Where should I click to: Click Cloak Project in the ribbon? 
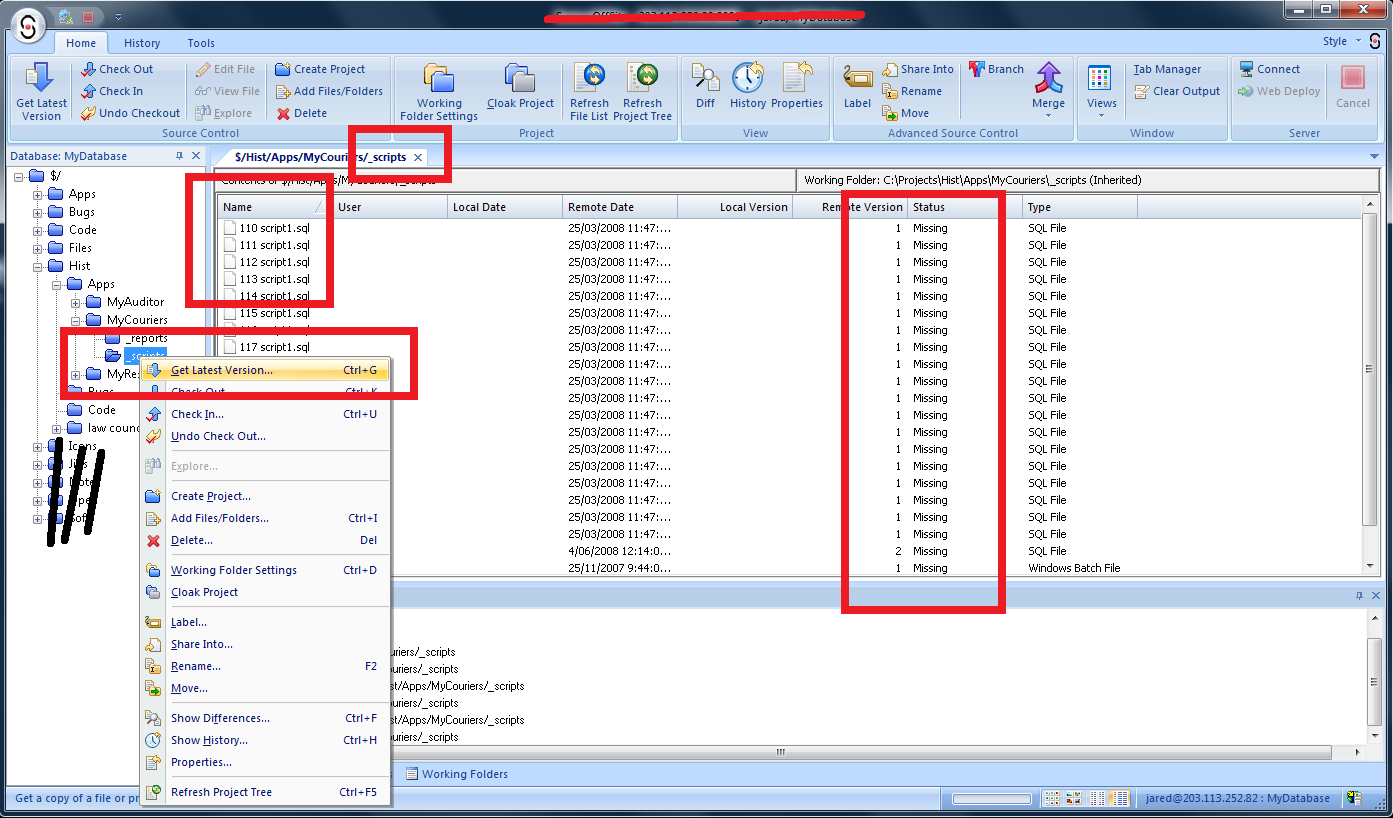pos(520,87)
